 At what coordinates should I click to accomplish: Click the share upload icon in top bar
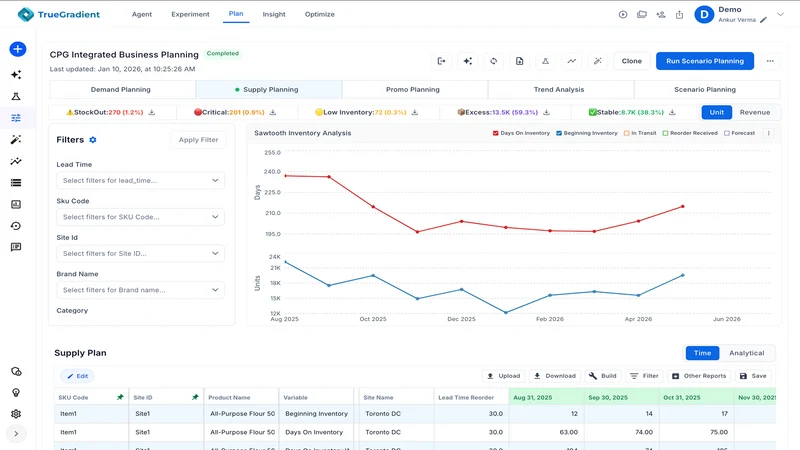pyautogui.click(x=680, y=14)
